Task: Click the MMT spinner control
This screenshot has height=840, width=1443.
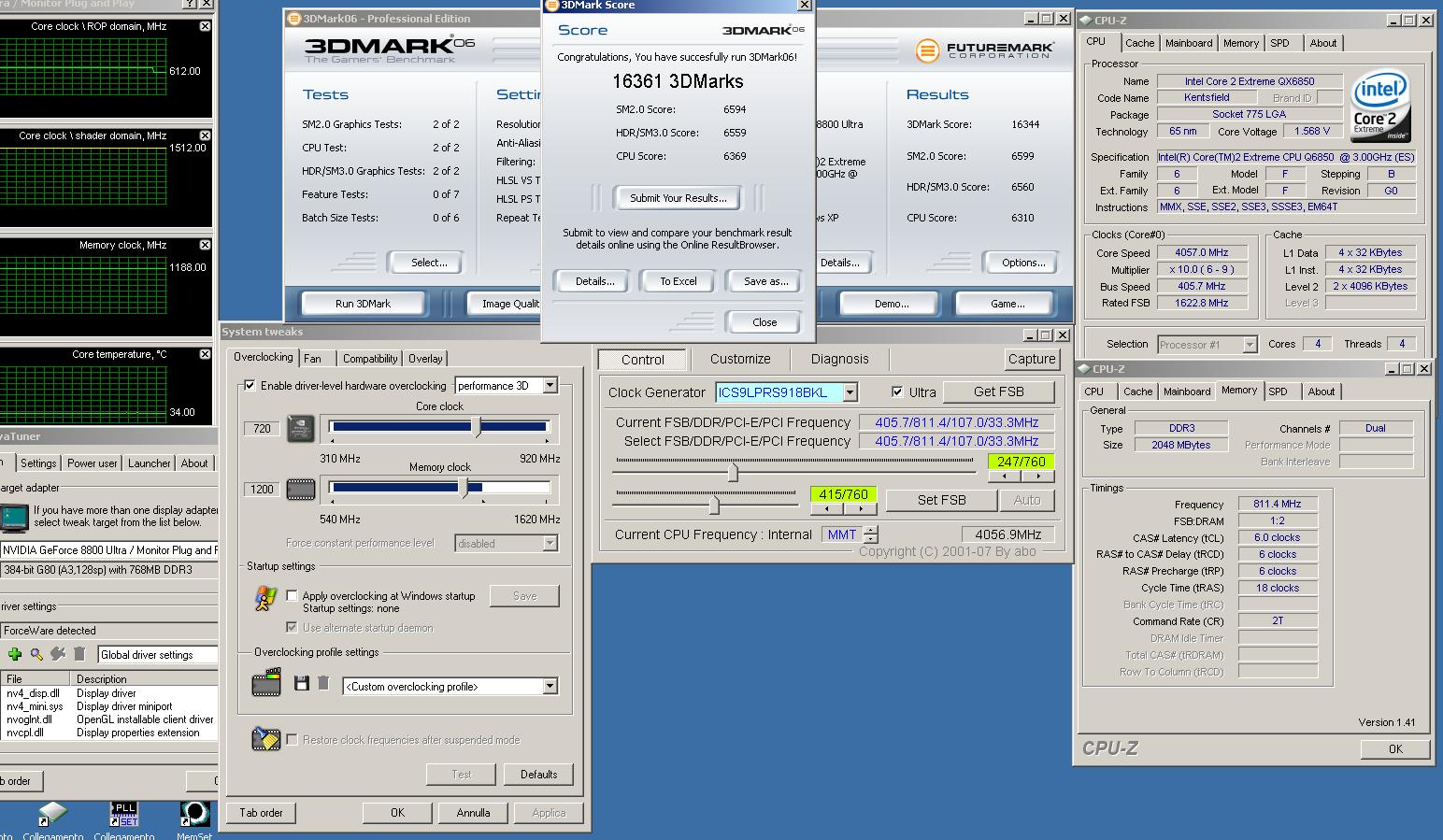Action: tap(871, 534)
